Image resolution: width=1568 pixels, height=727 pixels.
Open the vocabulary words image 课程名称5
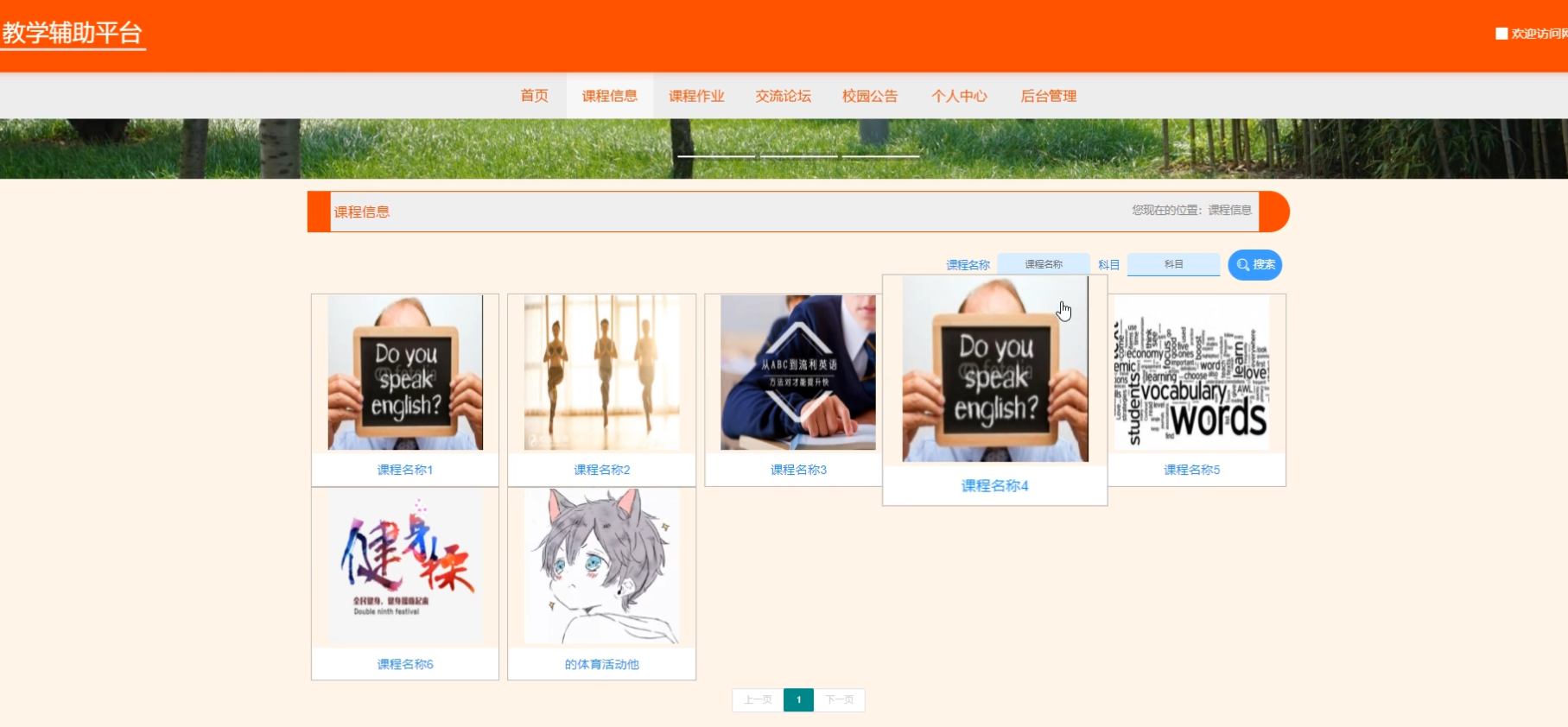[x=1191, y=372]
